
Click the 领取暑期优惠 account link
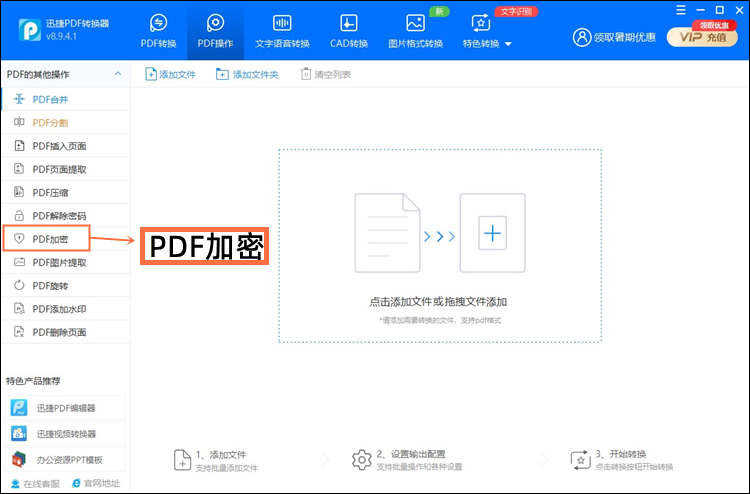coord(614,37)
